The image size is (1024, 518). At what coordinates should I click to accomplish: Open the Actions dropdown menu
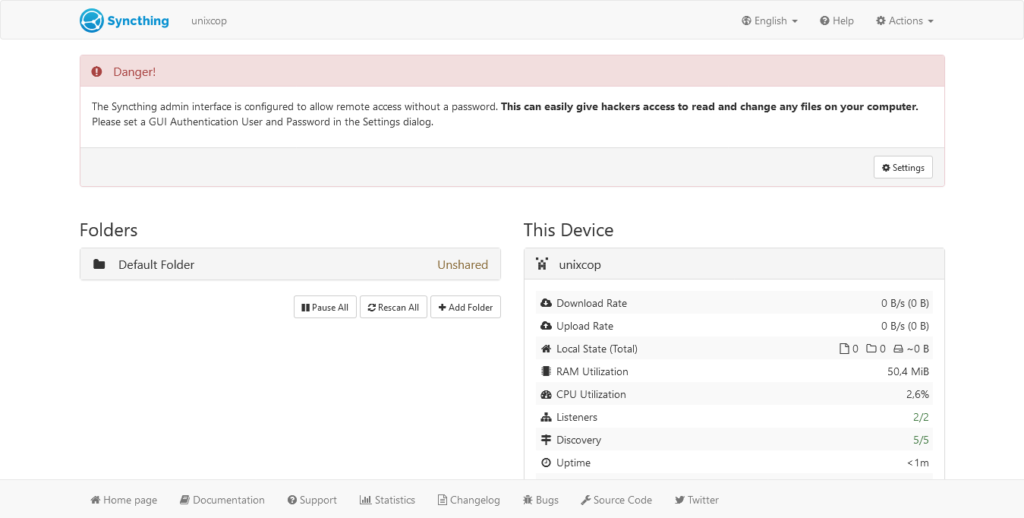pos(904,21)
